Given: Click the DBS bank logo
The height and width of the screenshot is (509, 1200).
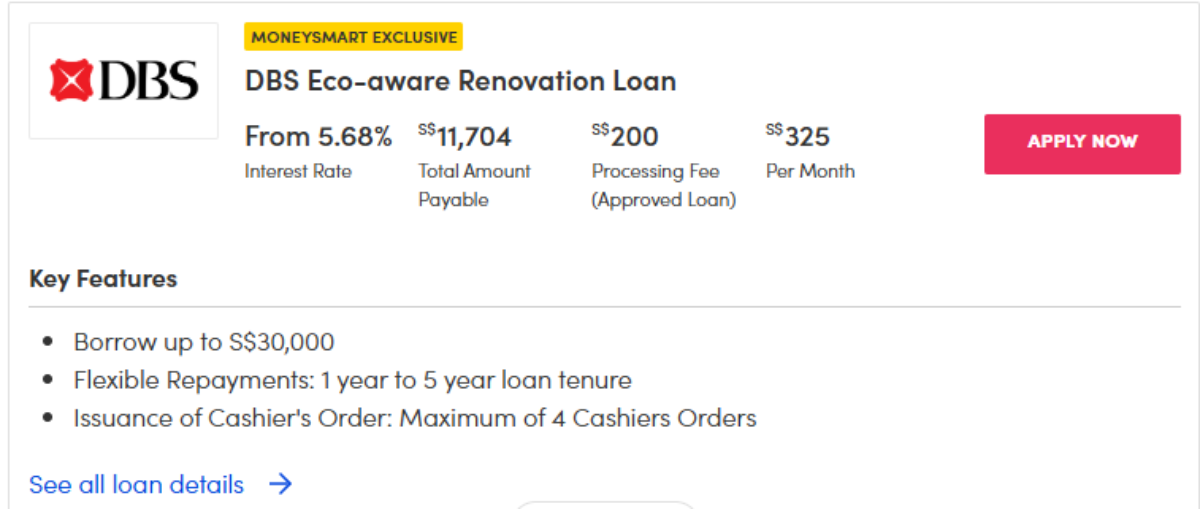Looking at the screenshot, I should tap(124, 81).
